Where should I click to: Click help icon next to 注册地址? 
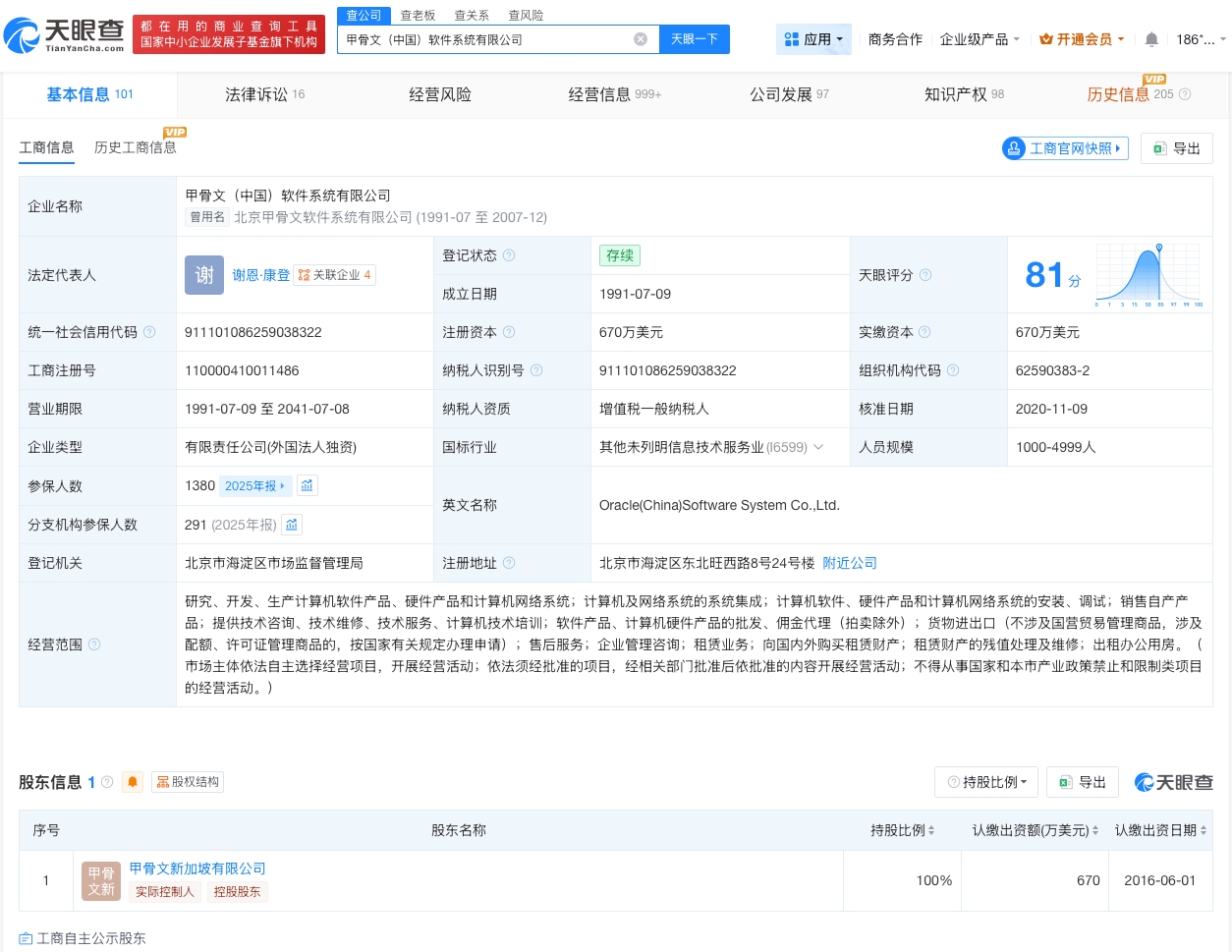click(x=509, y=563)
